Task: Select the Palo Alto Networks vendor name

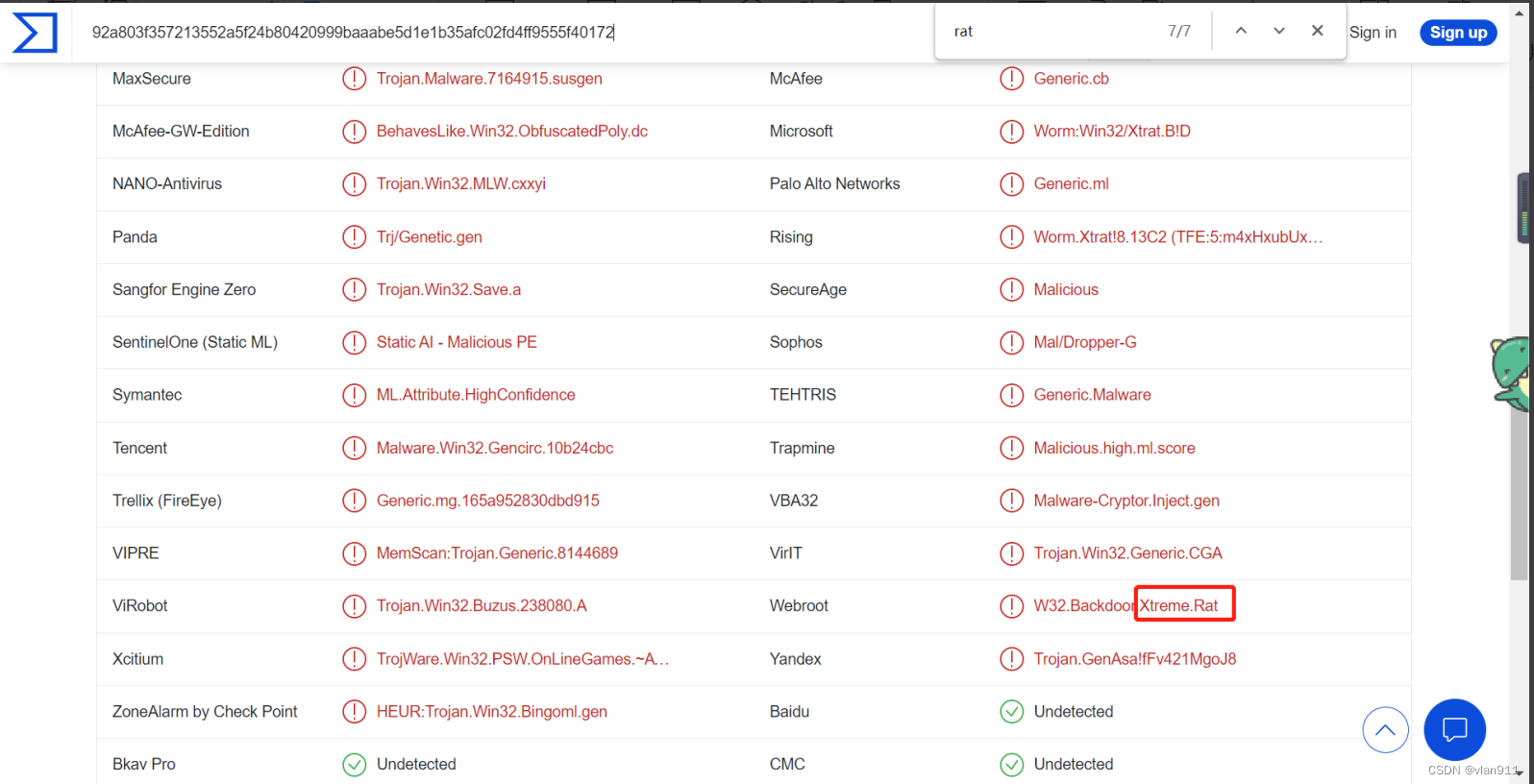Action: [x=835, y=184]
